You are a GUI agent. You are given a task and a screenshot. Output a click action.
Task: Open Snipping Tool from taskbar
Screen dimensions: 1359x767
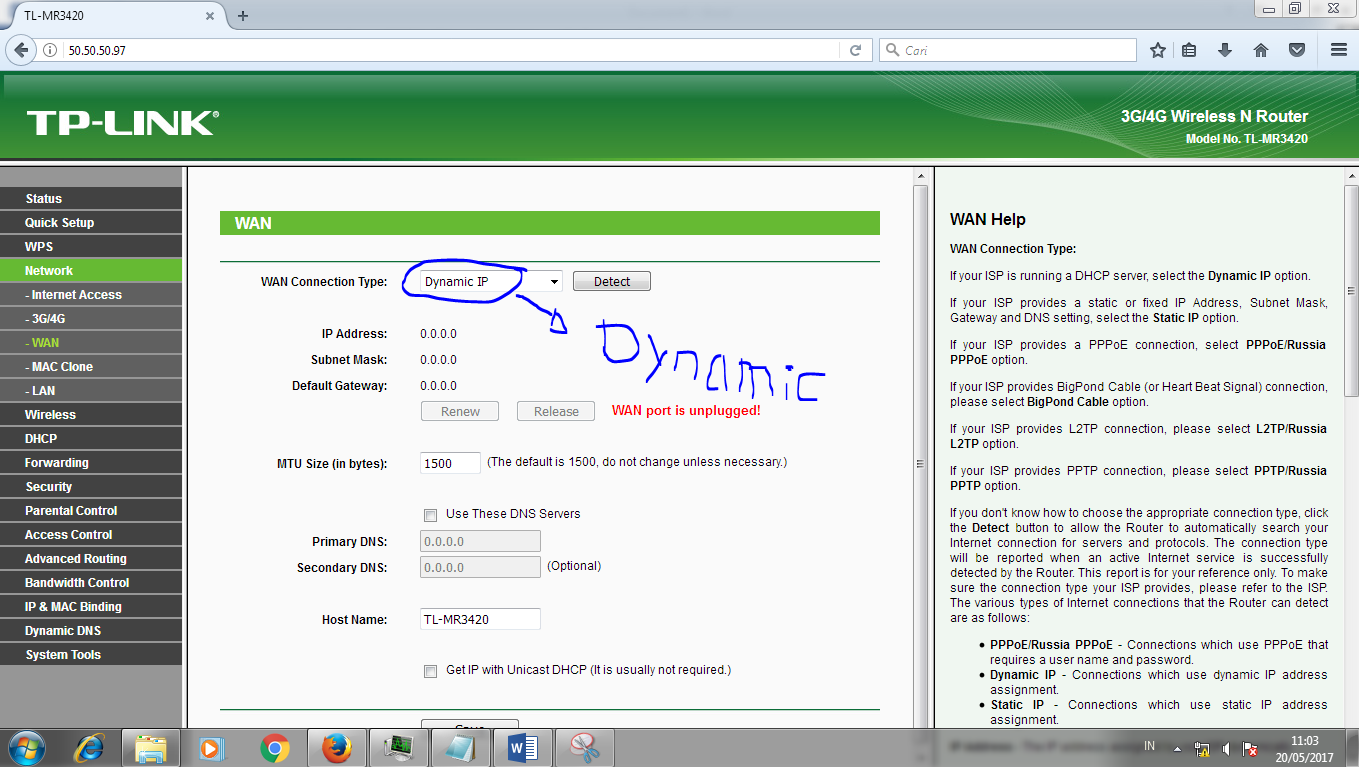(585, 747)
